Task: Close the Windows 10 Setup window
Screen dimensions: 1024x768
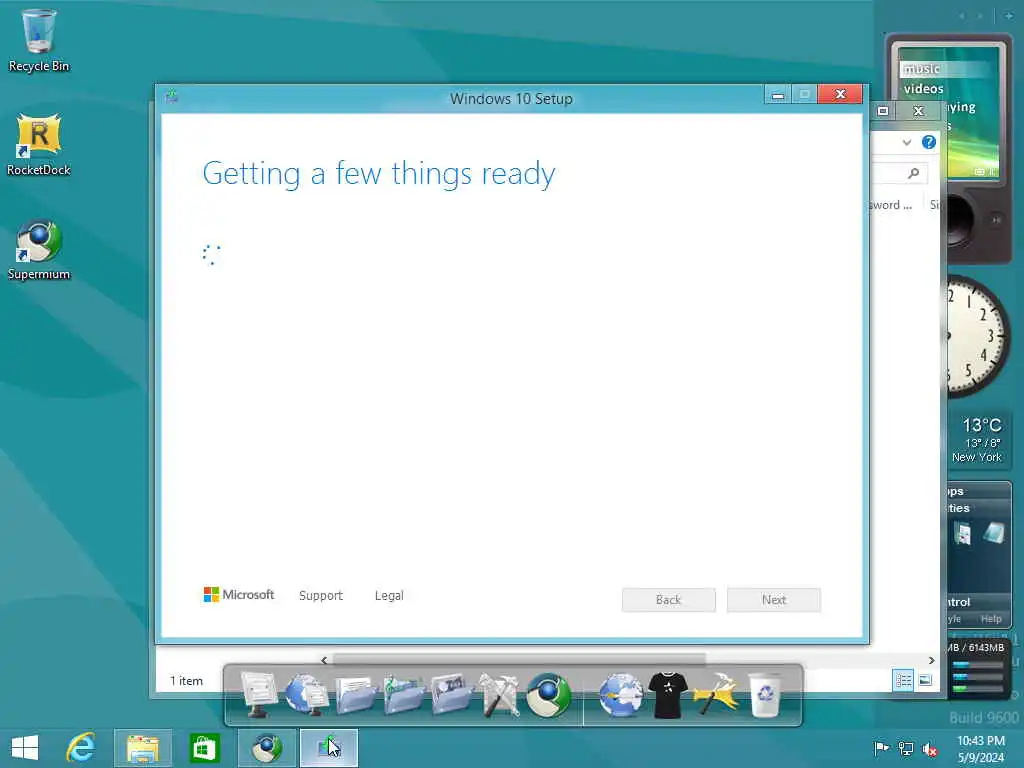Action: tap(840, 95)
